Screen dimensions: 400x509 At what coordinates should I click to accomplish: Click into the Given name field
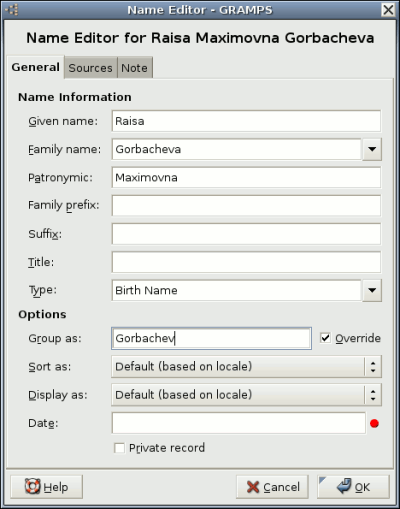tap(246, 121)
